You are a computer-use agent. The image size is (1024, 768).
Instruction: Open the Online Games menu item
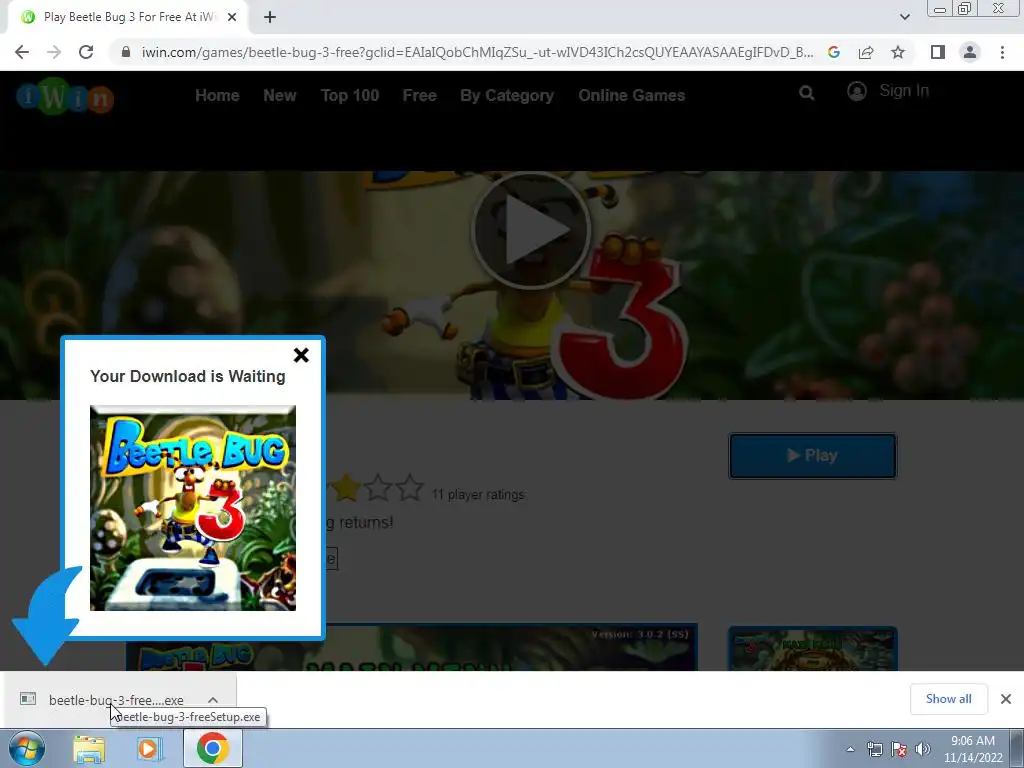[632, 95]
